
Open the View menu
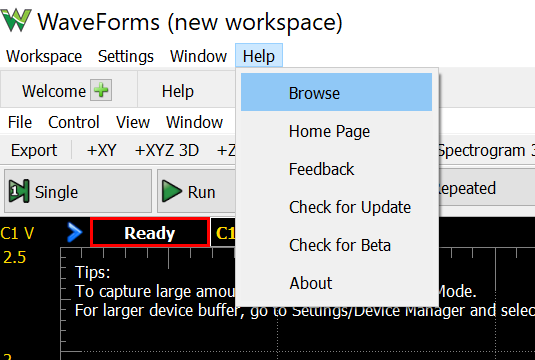click(133, 122)
